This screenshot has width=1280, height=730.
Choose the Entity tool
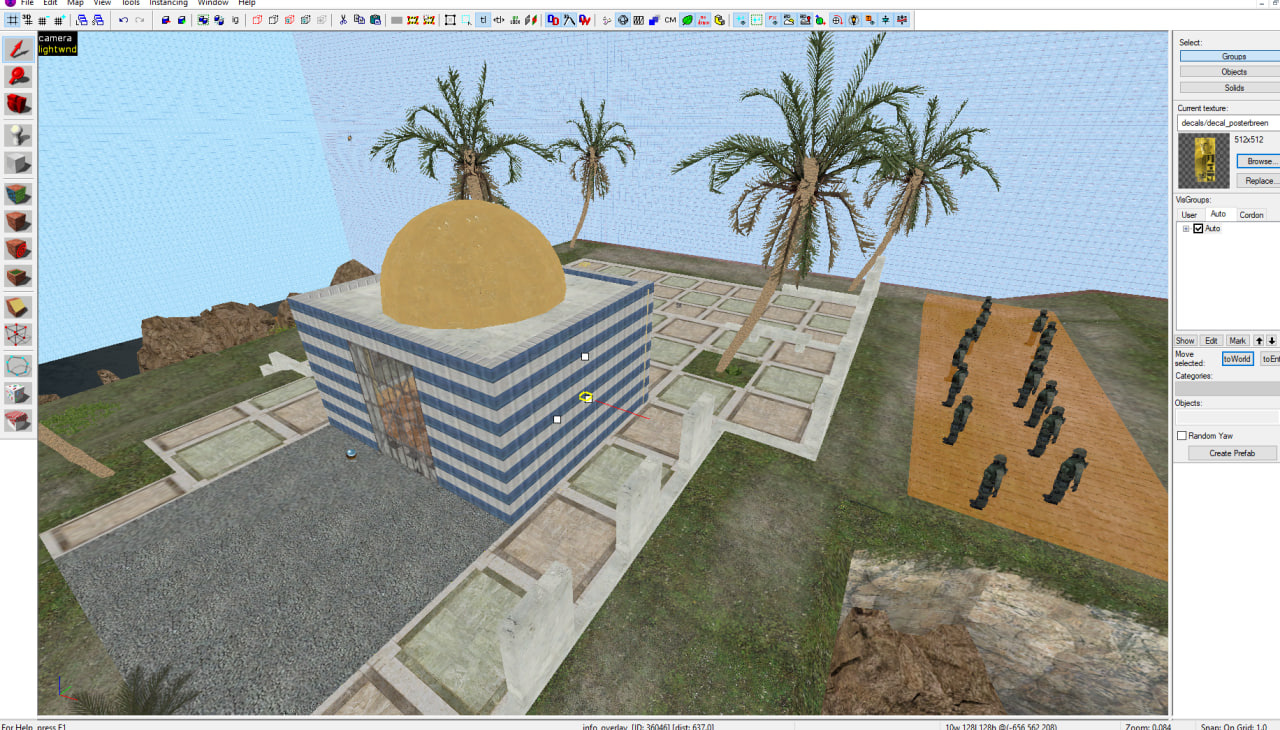click(18, 135)
